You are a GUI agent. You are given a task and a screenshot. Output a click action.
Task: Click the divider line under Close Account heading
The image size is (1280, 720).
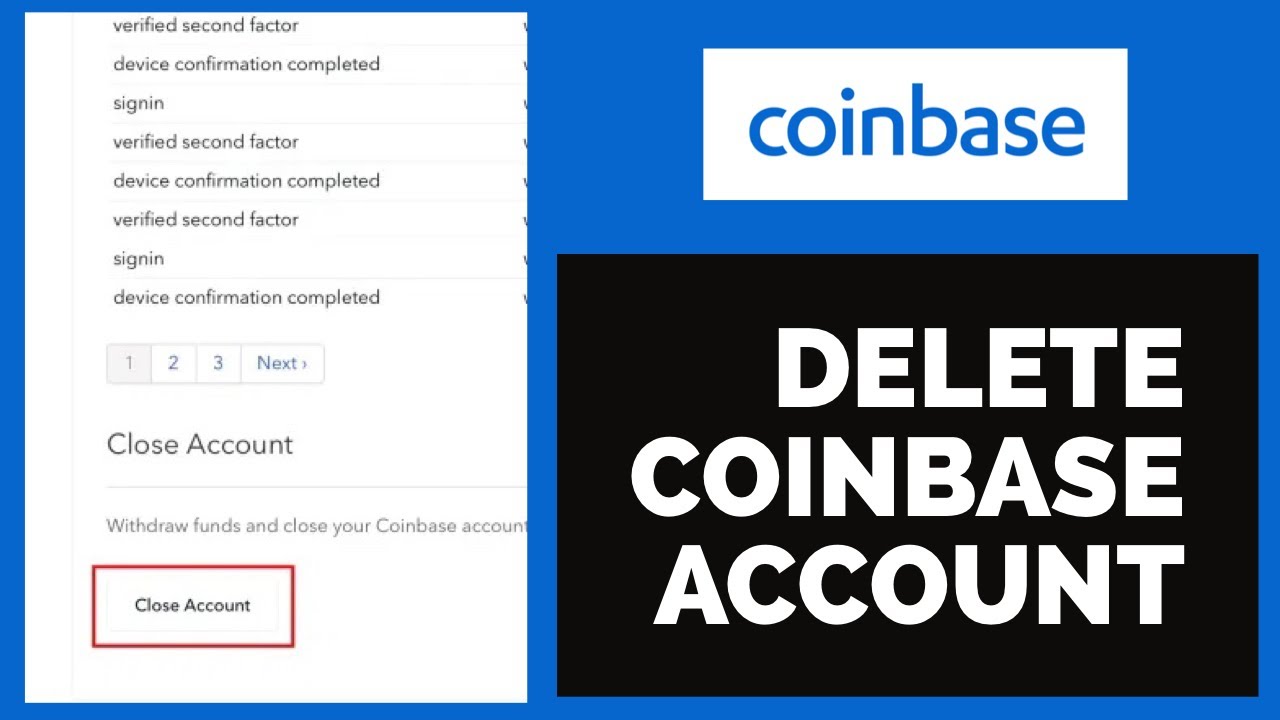pos(316,487)
